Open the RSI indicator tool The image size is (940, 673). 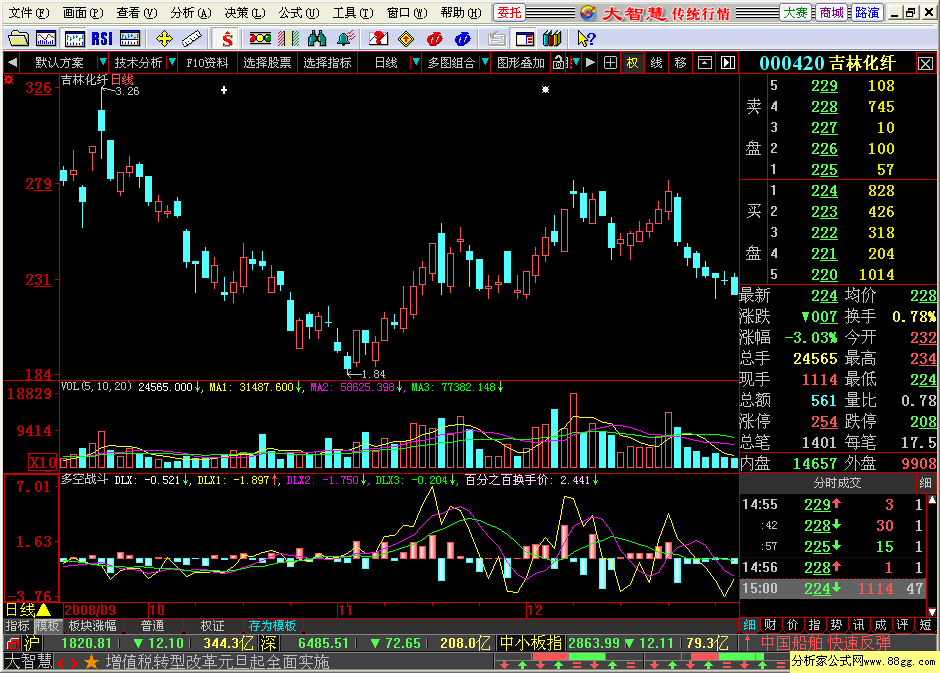[x=102, y=39]
